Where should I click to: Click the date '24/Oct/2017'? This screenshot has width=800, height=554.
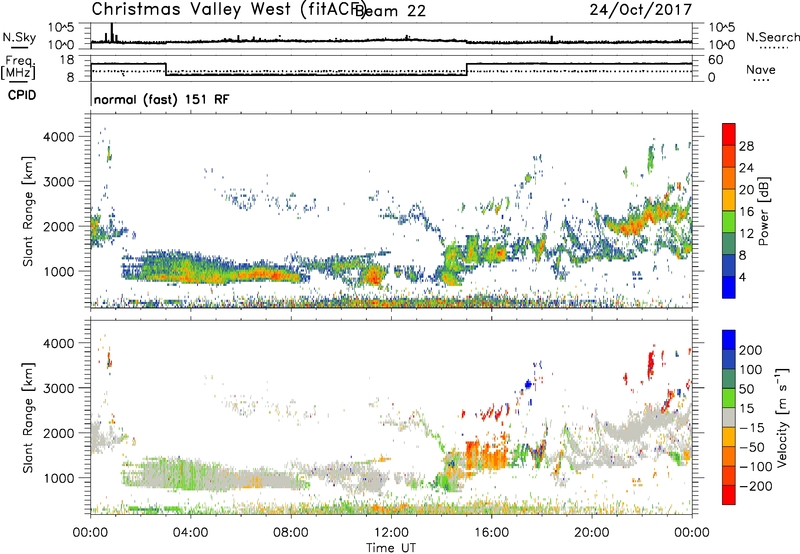(x=641, y=10)
